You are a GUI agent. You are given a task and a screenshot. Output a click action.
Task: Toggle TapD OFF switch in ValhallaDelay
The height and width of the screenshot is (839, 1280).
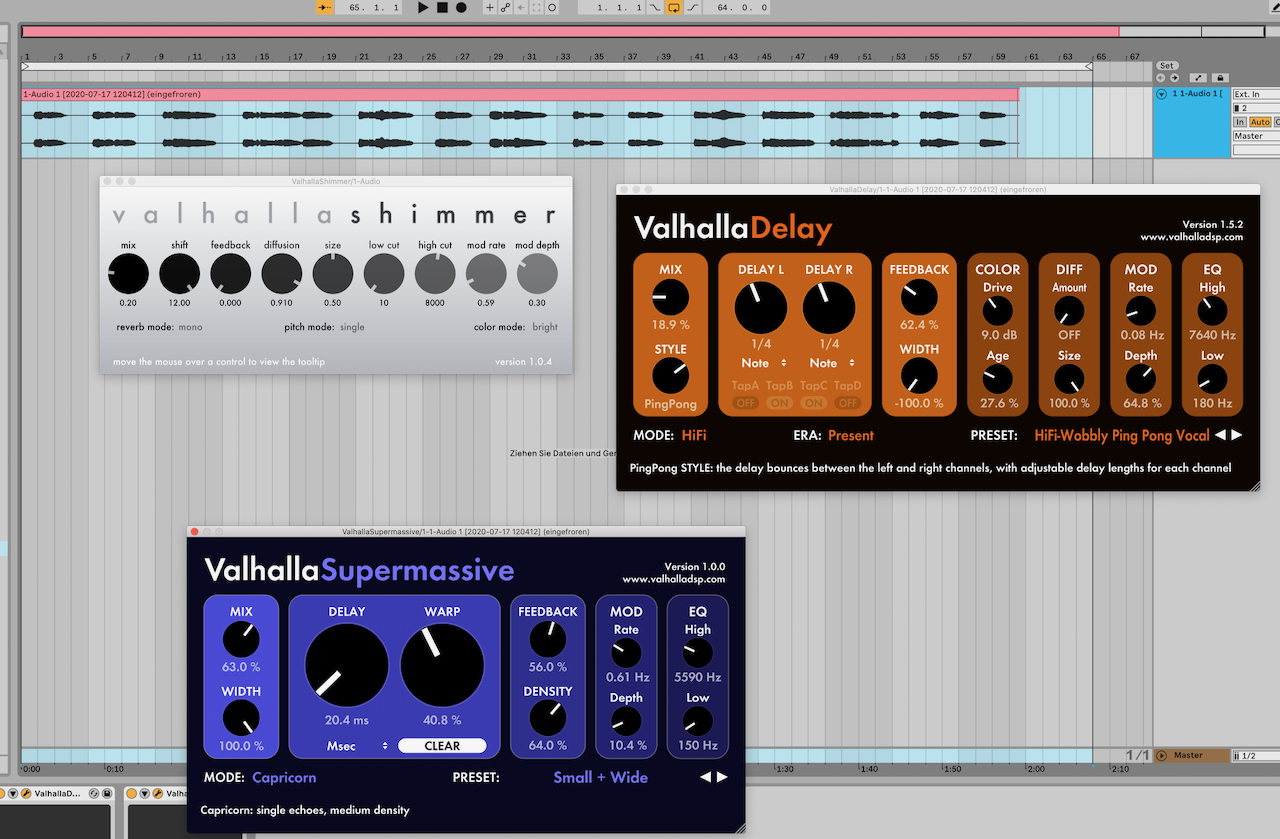click(x=848, y=403)
